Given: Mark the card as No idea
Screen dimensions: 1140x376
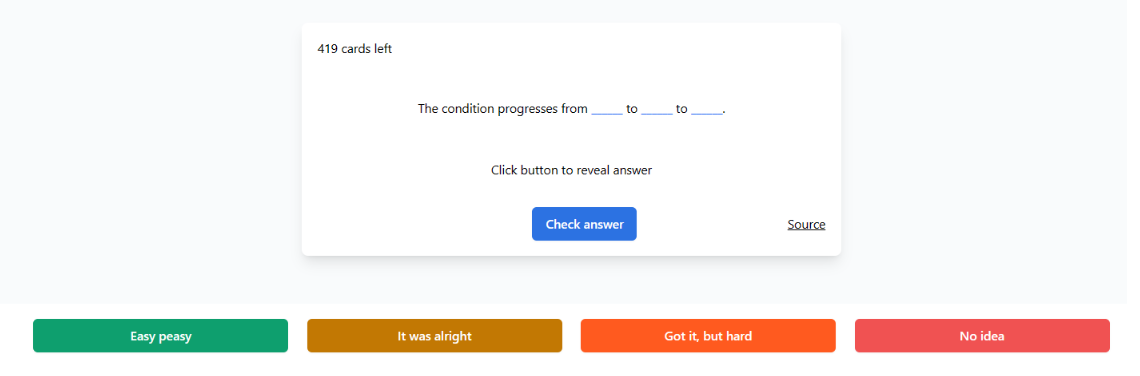Looking at the screenshot, I should click(x=982, y=336).
